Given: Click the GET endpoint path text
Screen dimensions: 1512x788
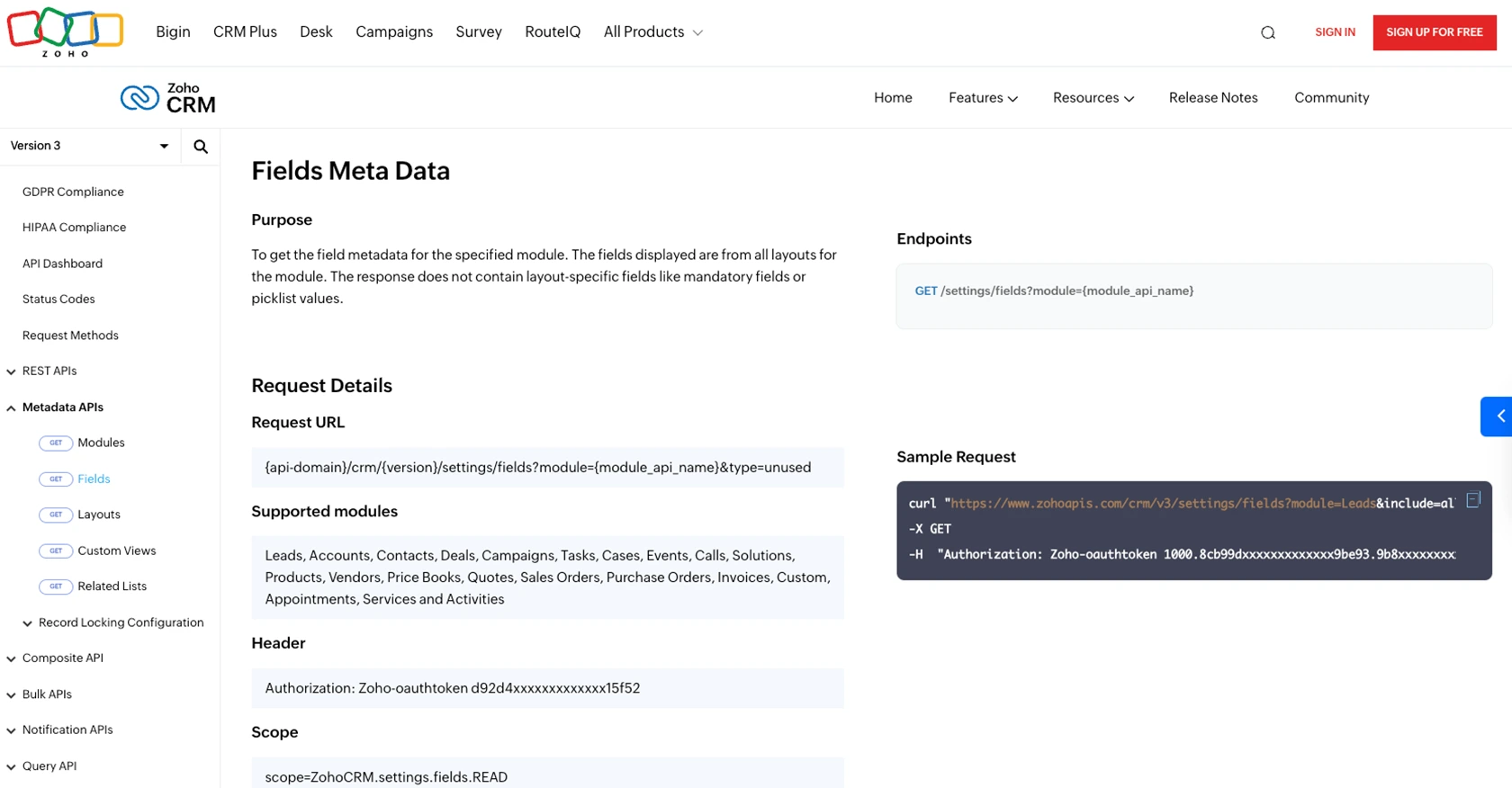Looking at the screenshot, I should tap(1066, 291).
